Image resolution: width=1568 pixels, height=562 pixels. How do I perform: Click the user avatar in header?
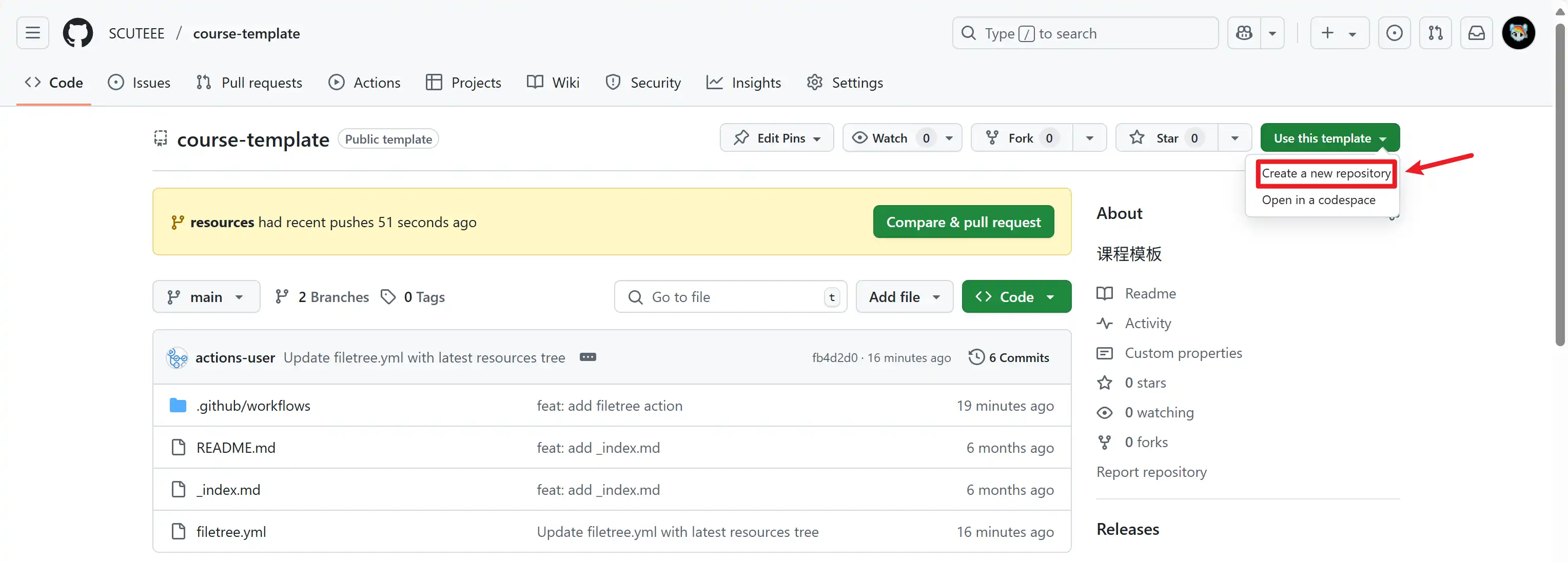pos(1518,33)
